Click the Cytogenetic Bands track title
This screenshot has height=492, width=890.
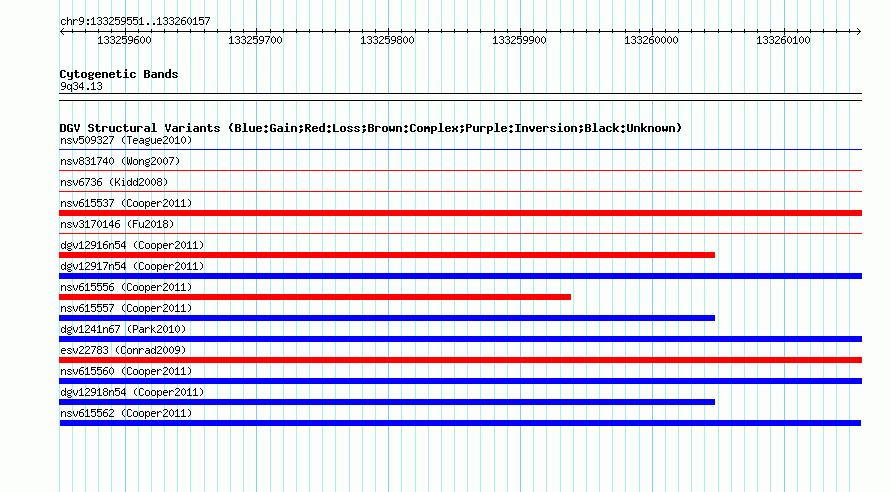tap(119, 74)
